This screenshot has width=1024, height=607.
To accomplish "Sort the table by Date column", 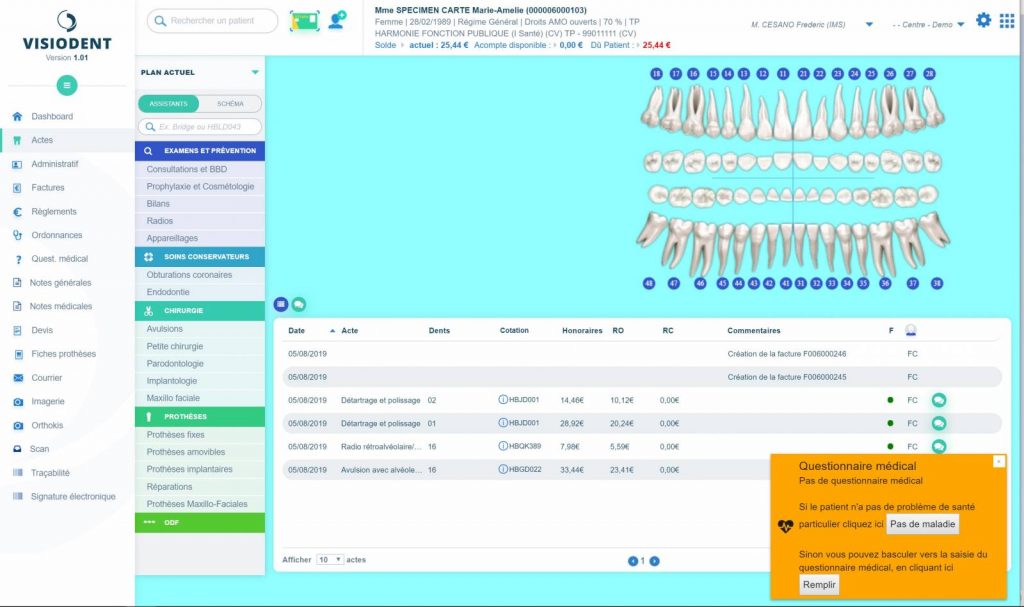I will [x=297, y=331].
